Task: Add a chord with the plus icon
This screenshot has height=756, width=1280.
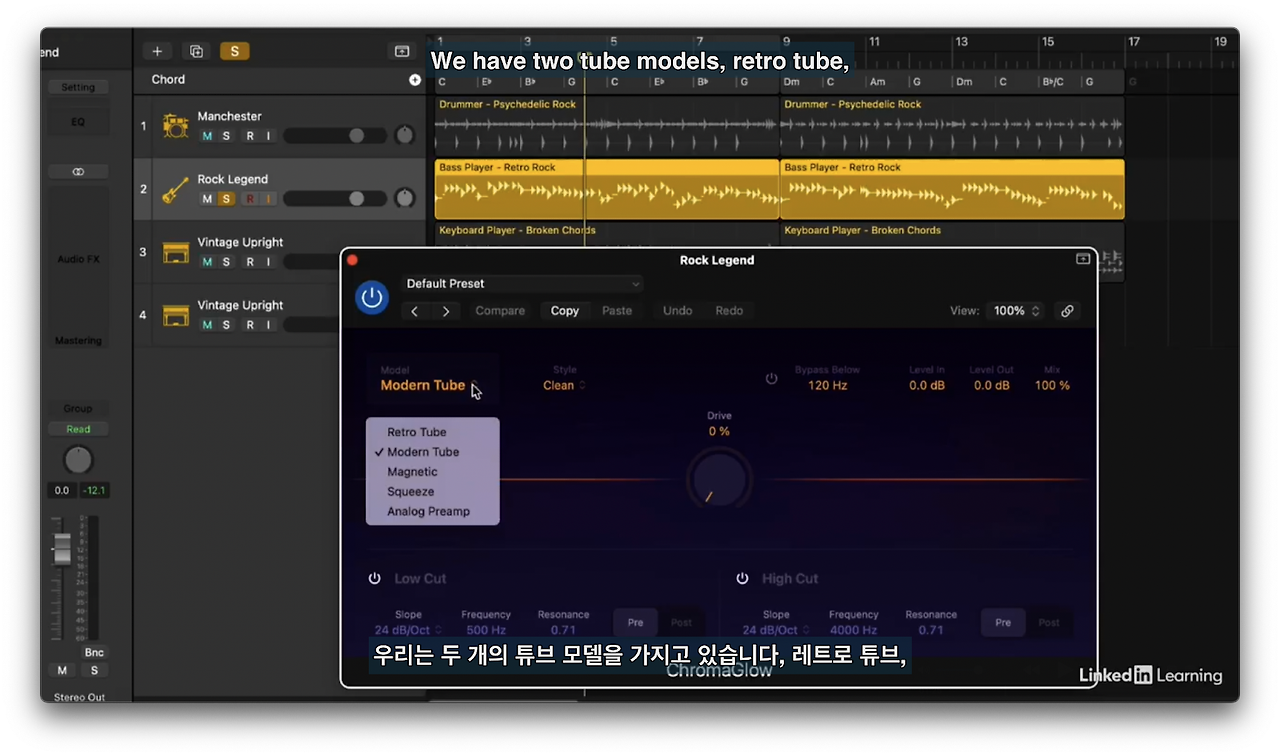Action: pos(415,80)
